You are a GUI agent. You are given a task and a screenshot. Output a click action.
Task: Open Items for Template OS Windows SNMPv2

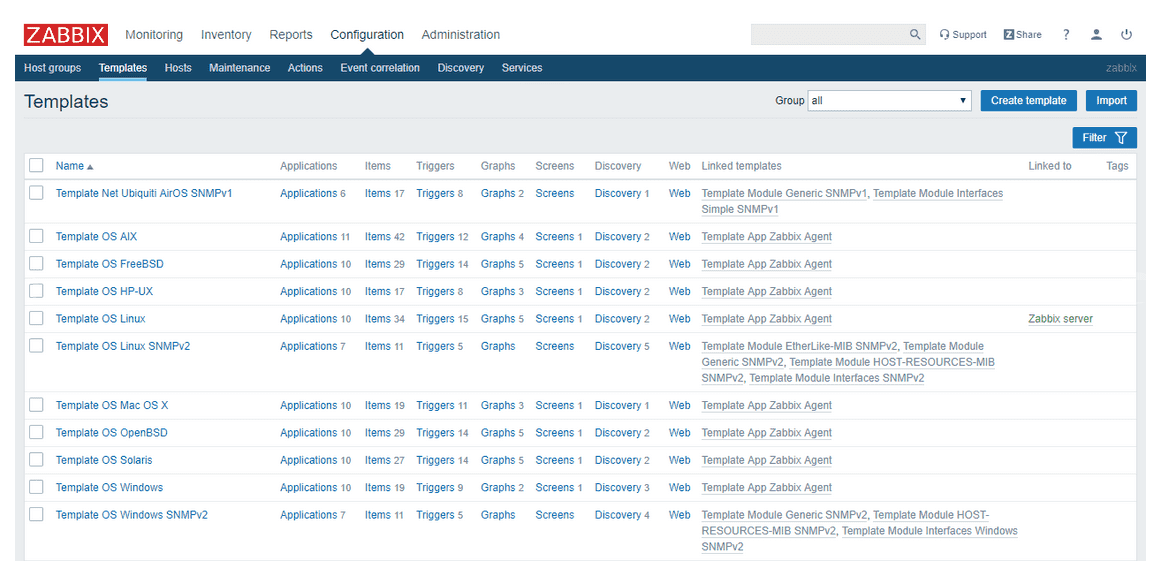coord(377,515)
